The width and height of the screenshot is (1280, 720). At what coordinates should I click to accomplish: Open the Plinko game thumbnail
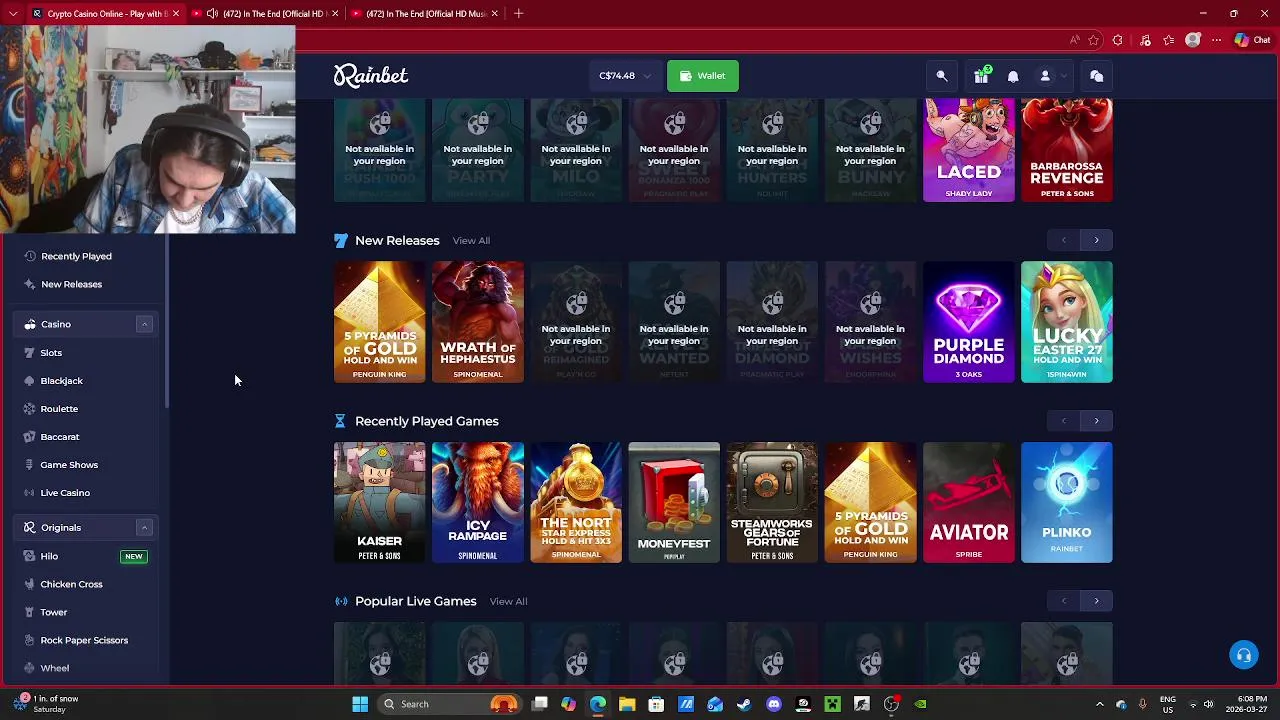coord(1066,502)
